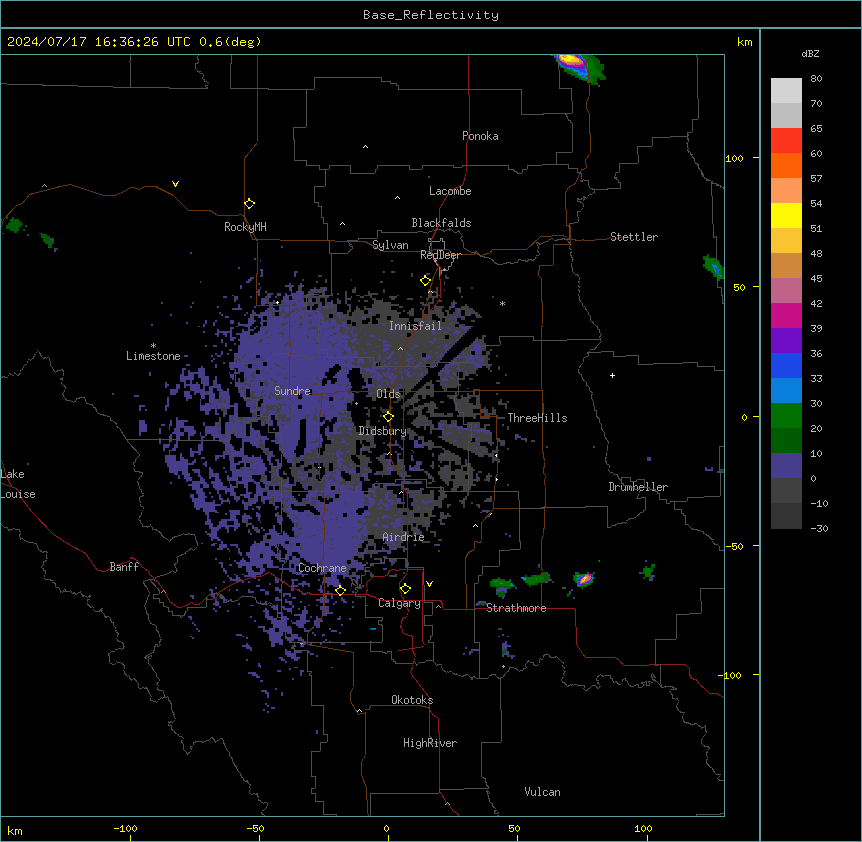Click the Strathmore label
The height and width of the screenshot is (842, 862).
[516, 608]
